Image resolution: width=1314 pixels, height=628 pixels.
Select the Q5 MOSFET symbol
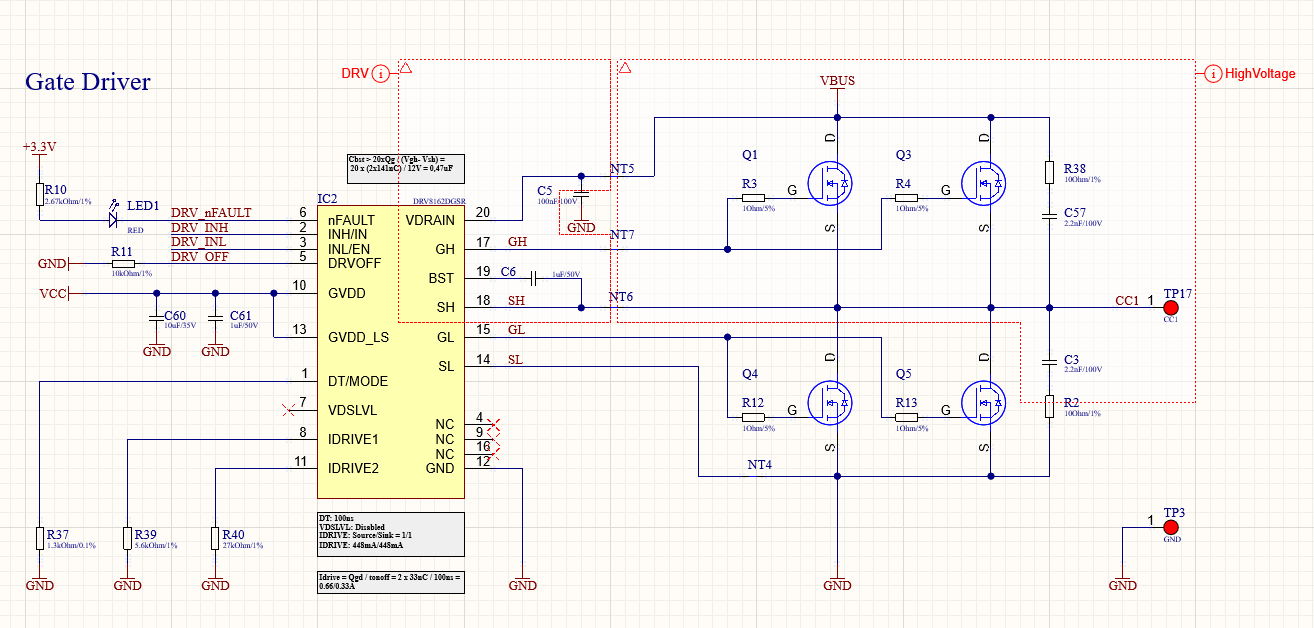(x=983, y=402)
